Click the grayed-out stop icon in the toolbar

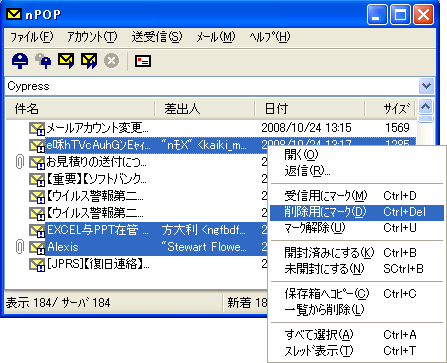click(111, 61)
